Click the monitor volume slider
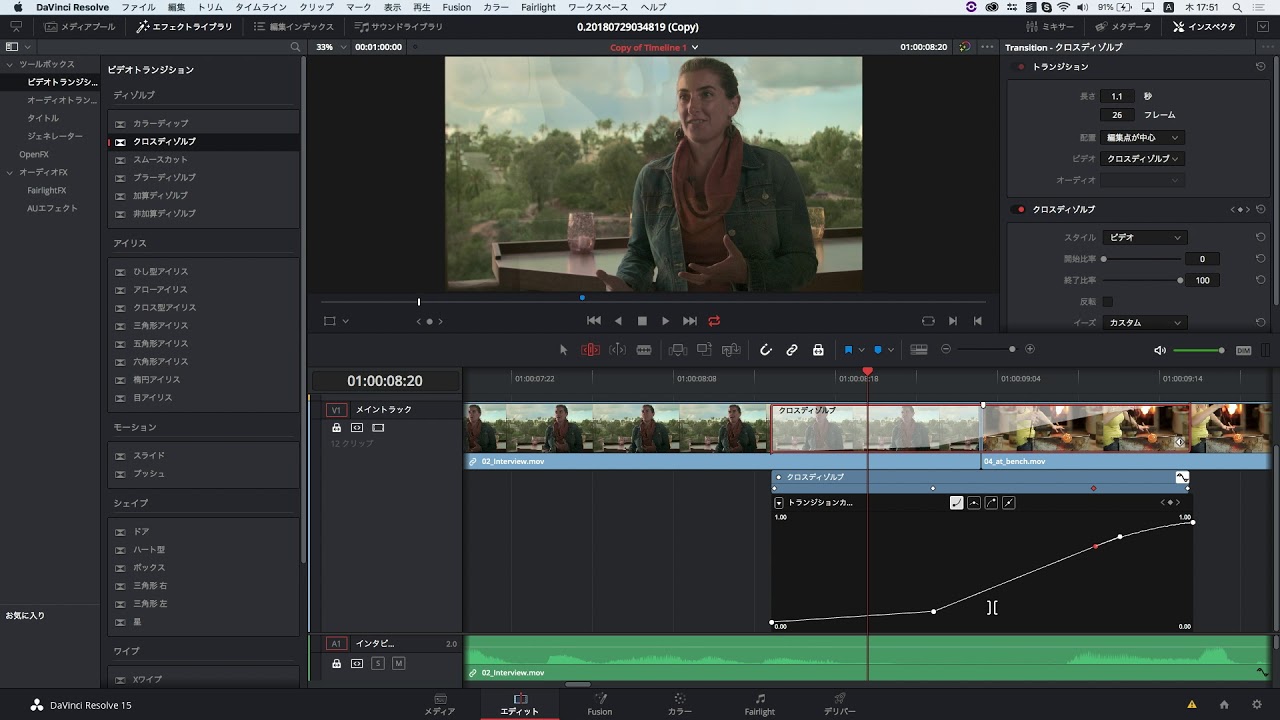1280x720 pixels. point(1199,350)
